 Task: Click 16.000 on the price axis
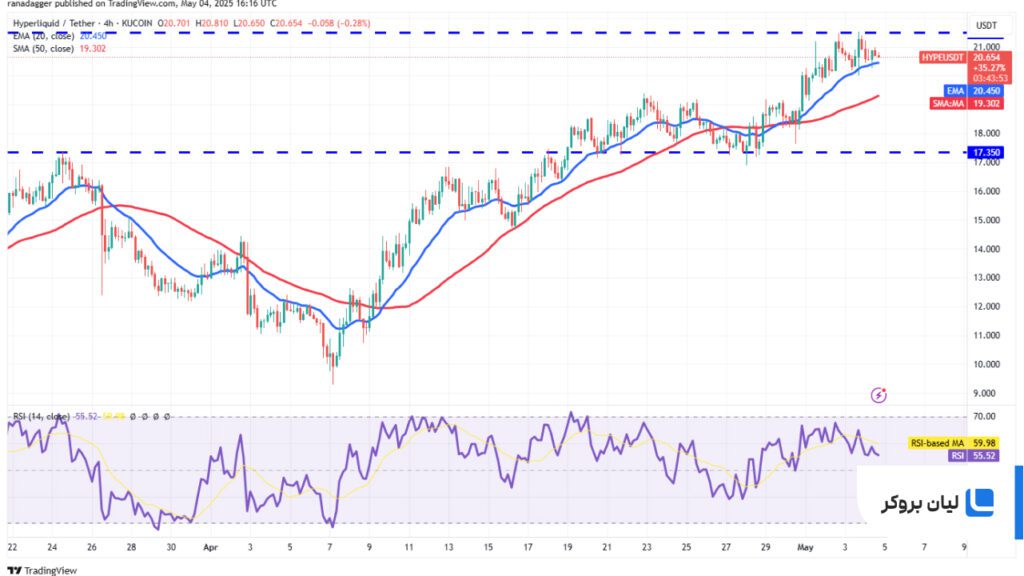coord(986,191)
